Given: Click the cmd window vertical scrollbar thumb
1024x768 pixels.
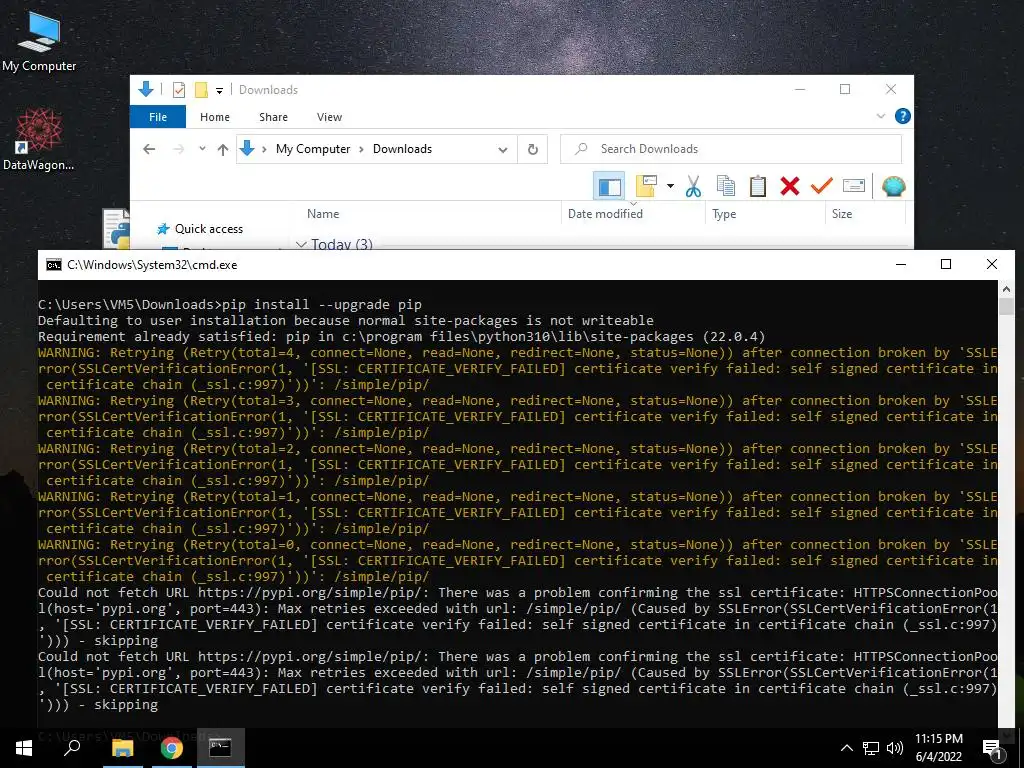Looking at the screenshot, I should (x=1006, y=307).
